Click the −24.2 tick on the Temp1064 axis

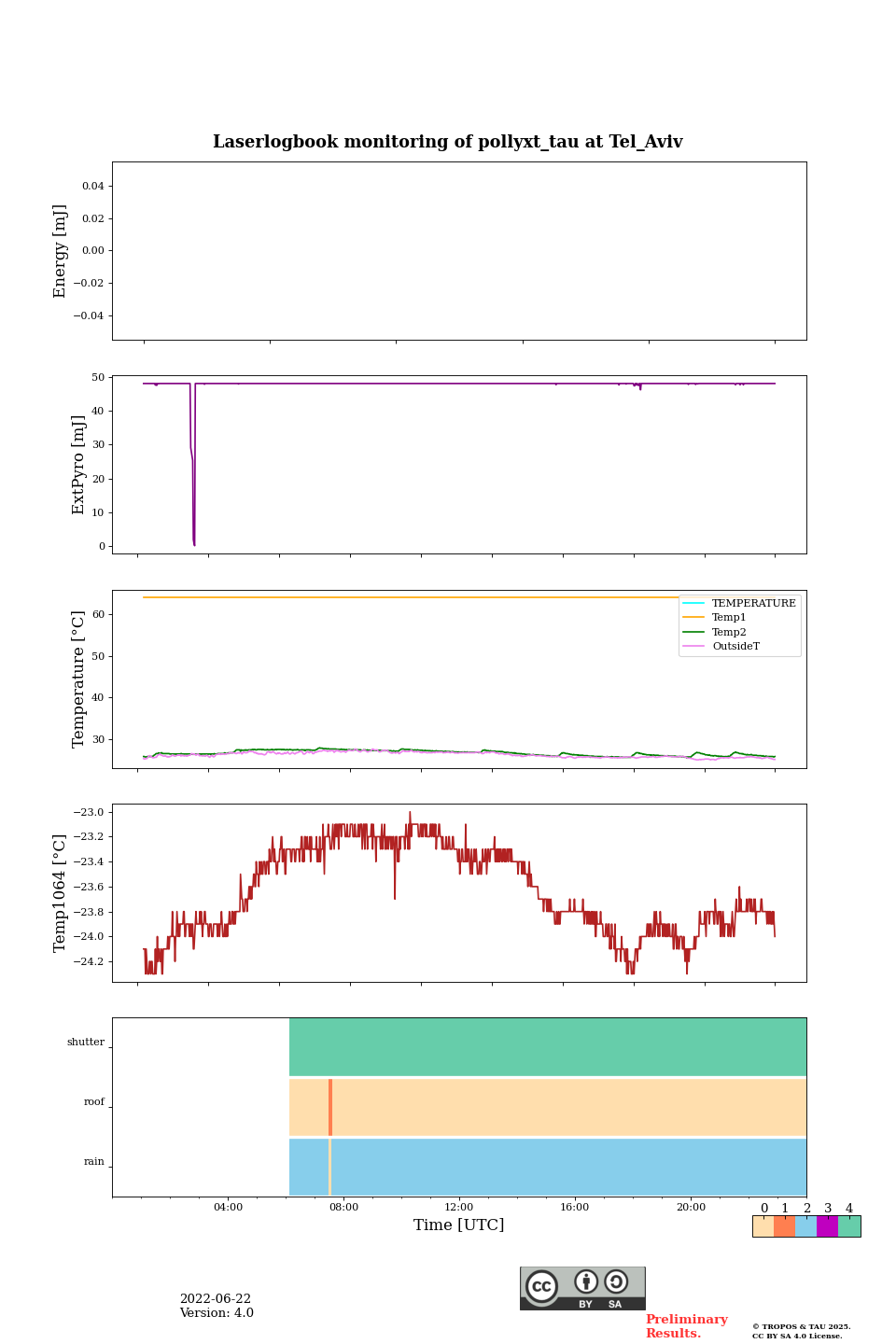(x=88, y=962)
